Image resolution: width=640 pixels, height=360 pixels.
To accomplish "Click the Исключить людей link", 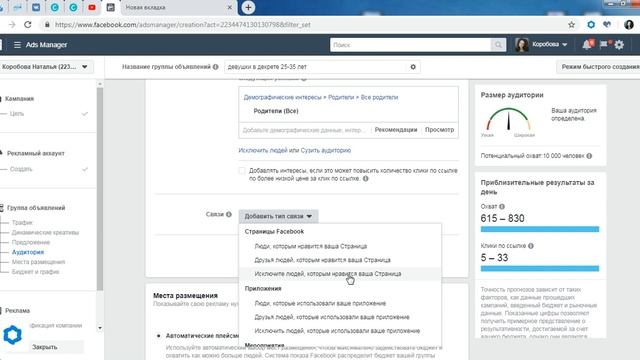I will 263,150.
